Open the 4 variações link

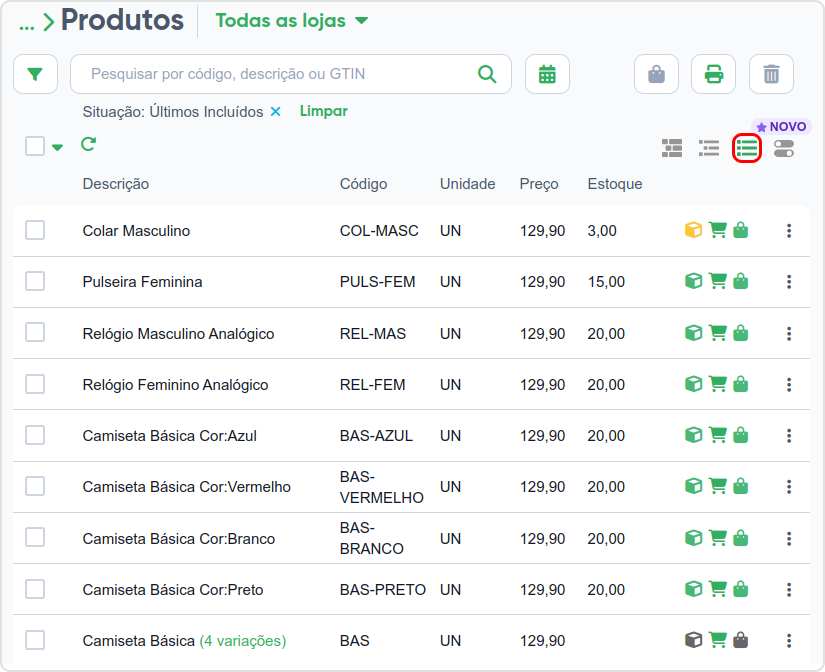coord(243,641)
